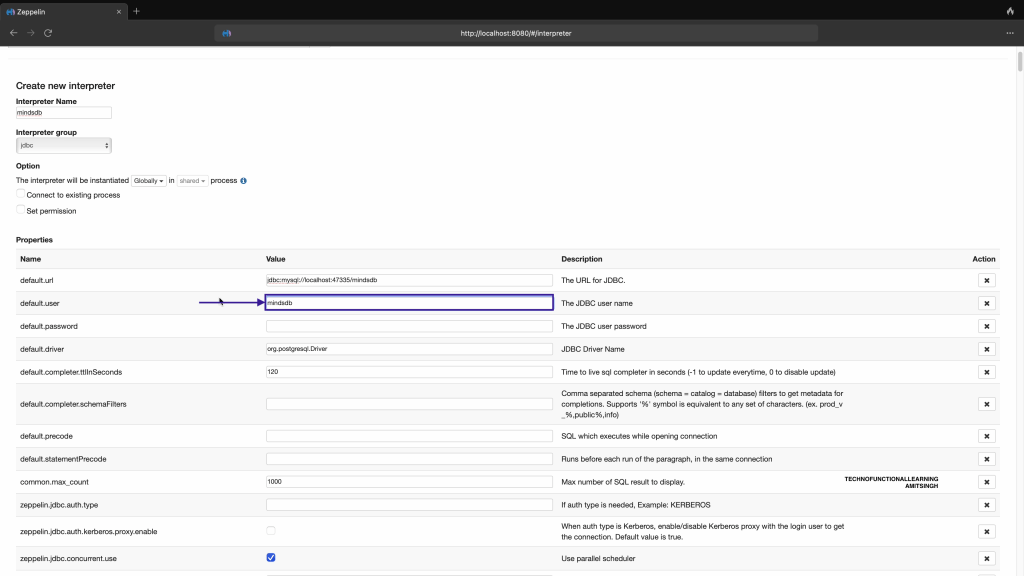The width and height of the screenshot is (1024, 576).
Task: Uncheck zeppelin.jdbc.concurrent.use checkbox
Action: tap(271, 558)
